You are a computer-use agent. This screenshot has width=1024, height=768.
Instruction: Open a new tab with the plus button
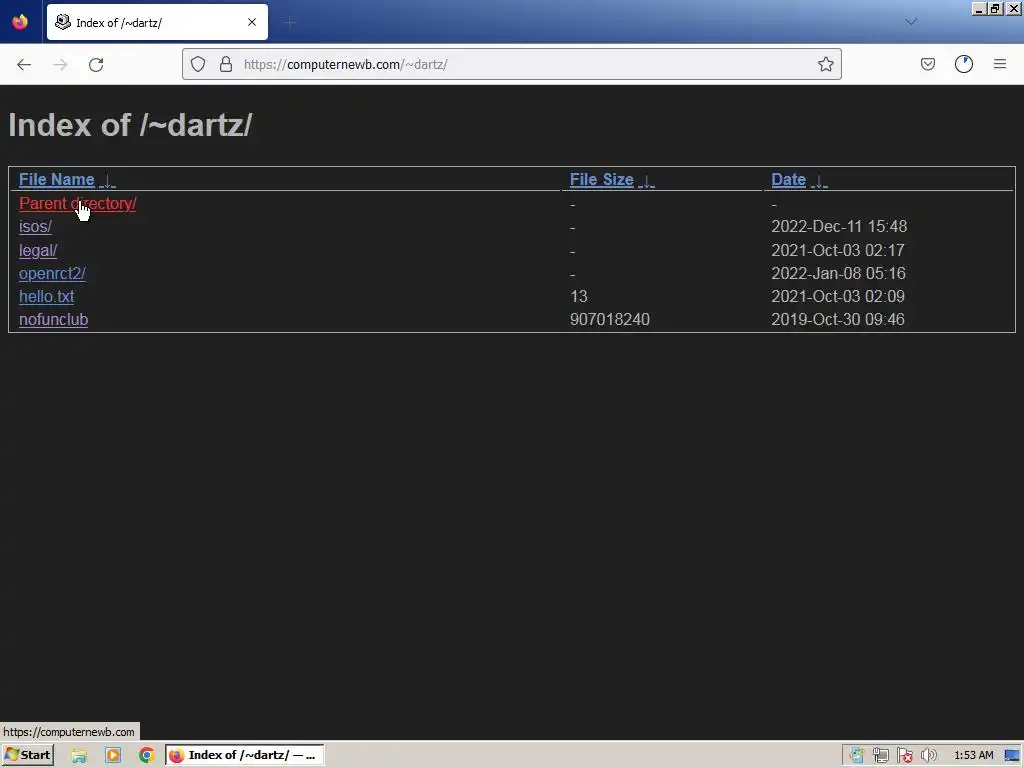tap(290, 23)
